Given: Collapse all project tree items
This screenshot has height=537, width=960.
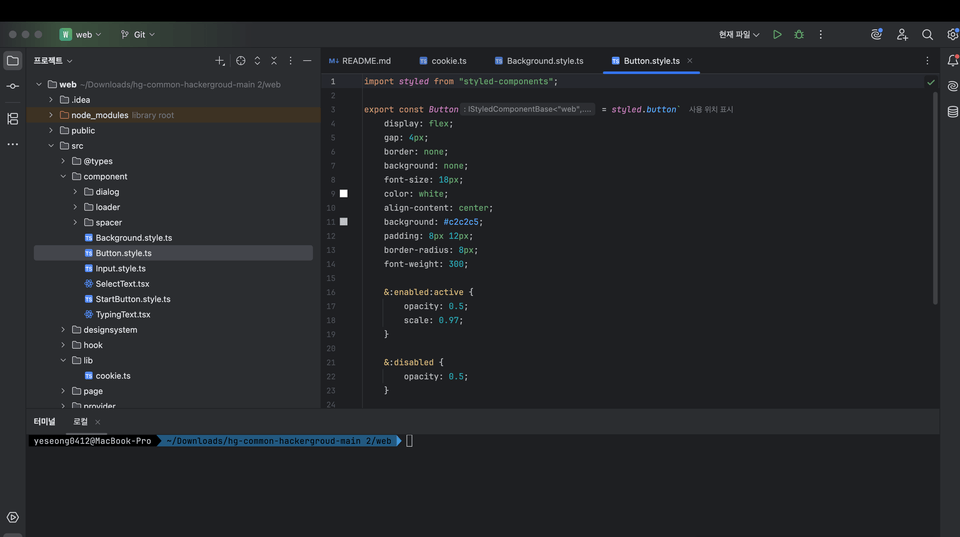Looking at the screenshot, I should tap(274, 61).
